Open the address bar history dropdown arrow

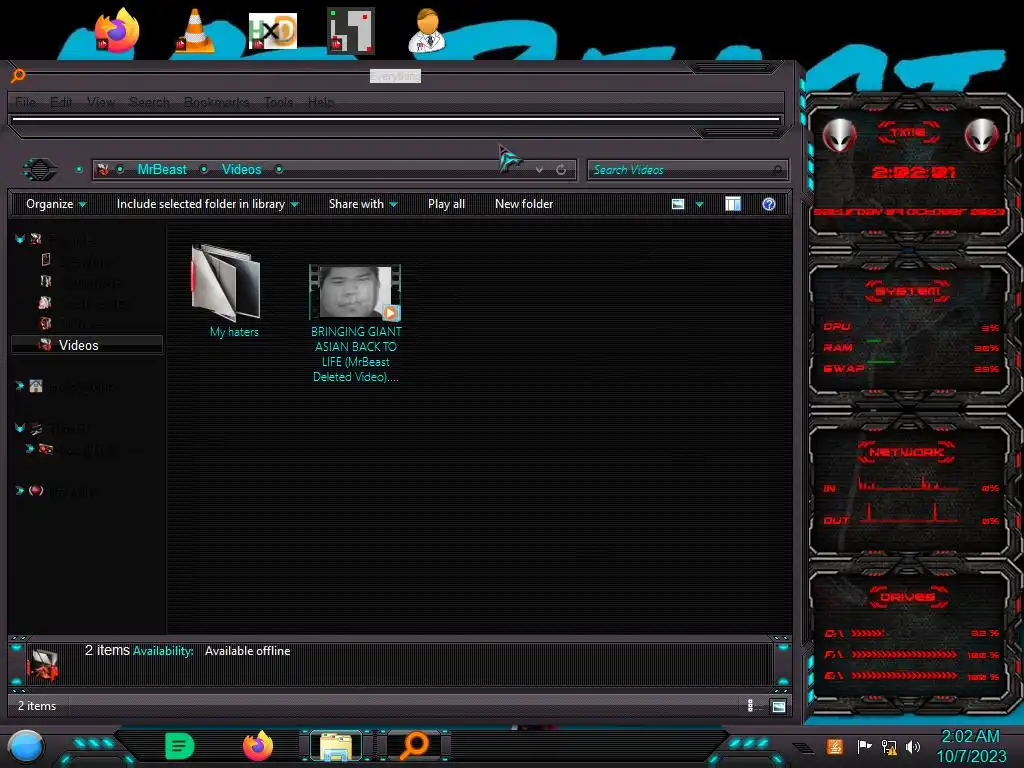coord(539,170)
